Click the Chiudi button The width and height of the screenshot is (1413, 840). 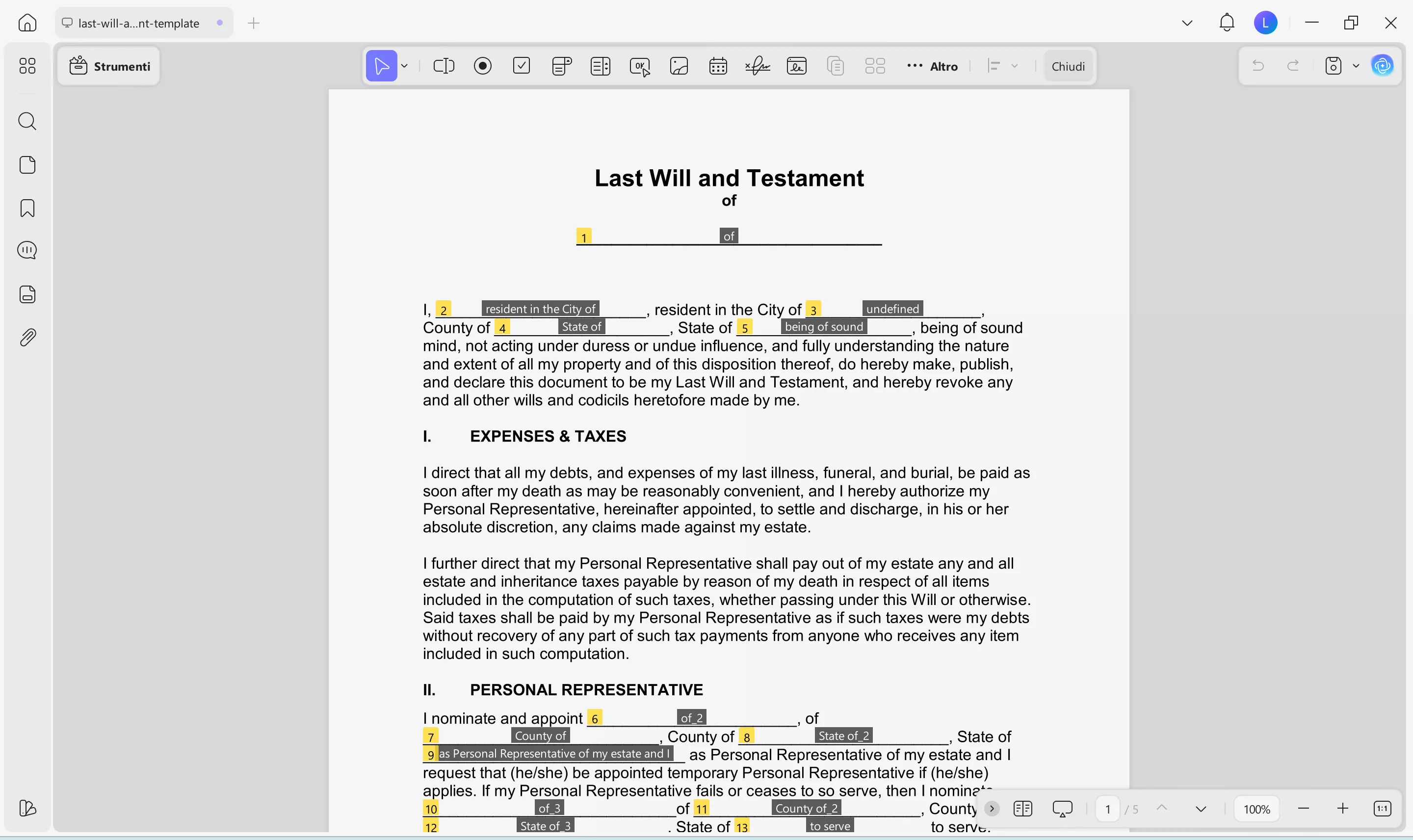coord(1068,66)
